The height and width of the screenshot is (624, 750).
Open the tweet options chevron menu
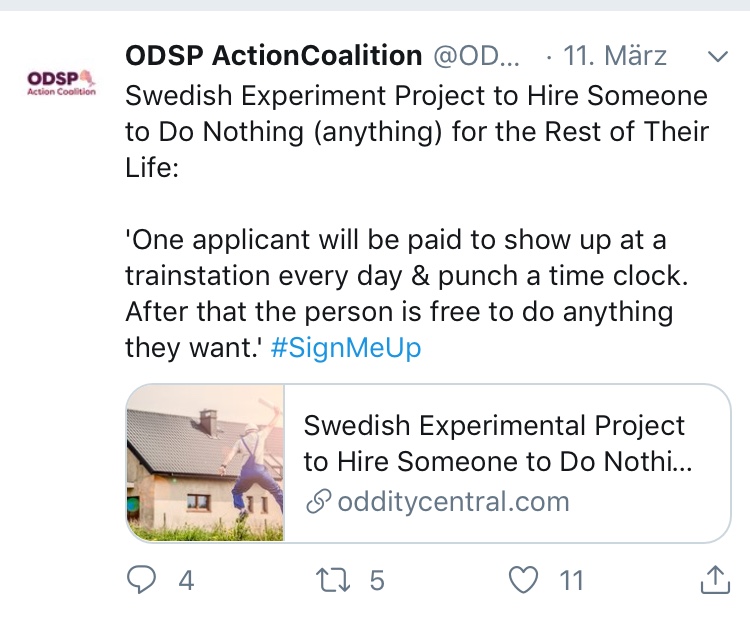[x=716, y=56]
